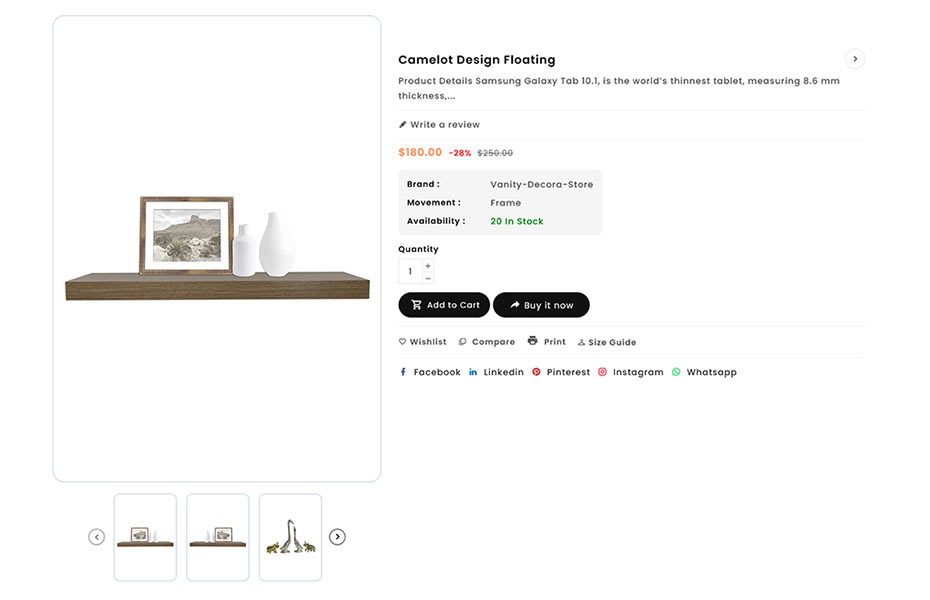
Task: Select the animal figurines thumbnail
Action: pos(290,537)
